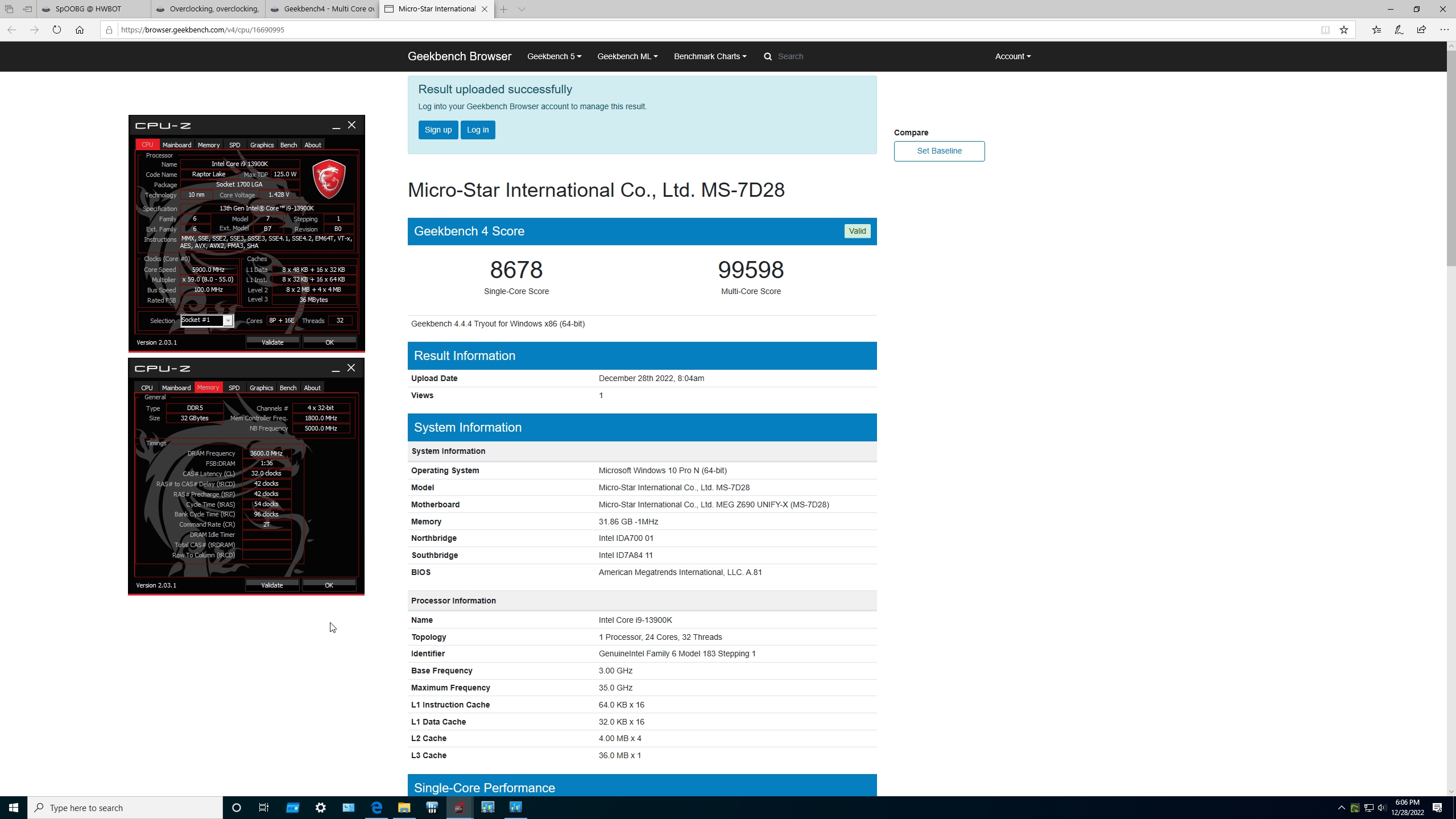Switch to Overclocking, overclocking tab
This screenshot has height=819, width=1456.
coord(208,9)
